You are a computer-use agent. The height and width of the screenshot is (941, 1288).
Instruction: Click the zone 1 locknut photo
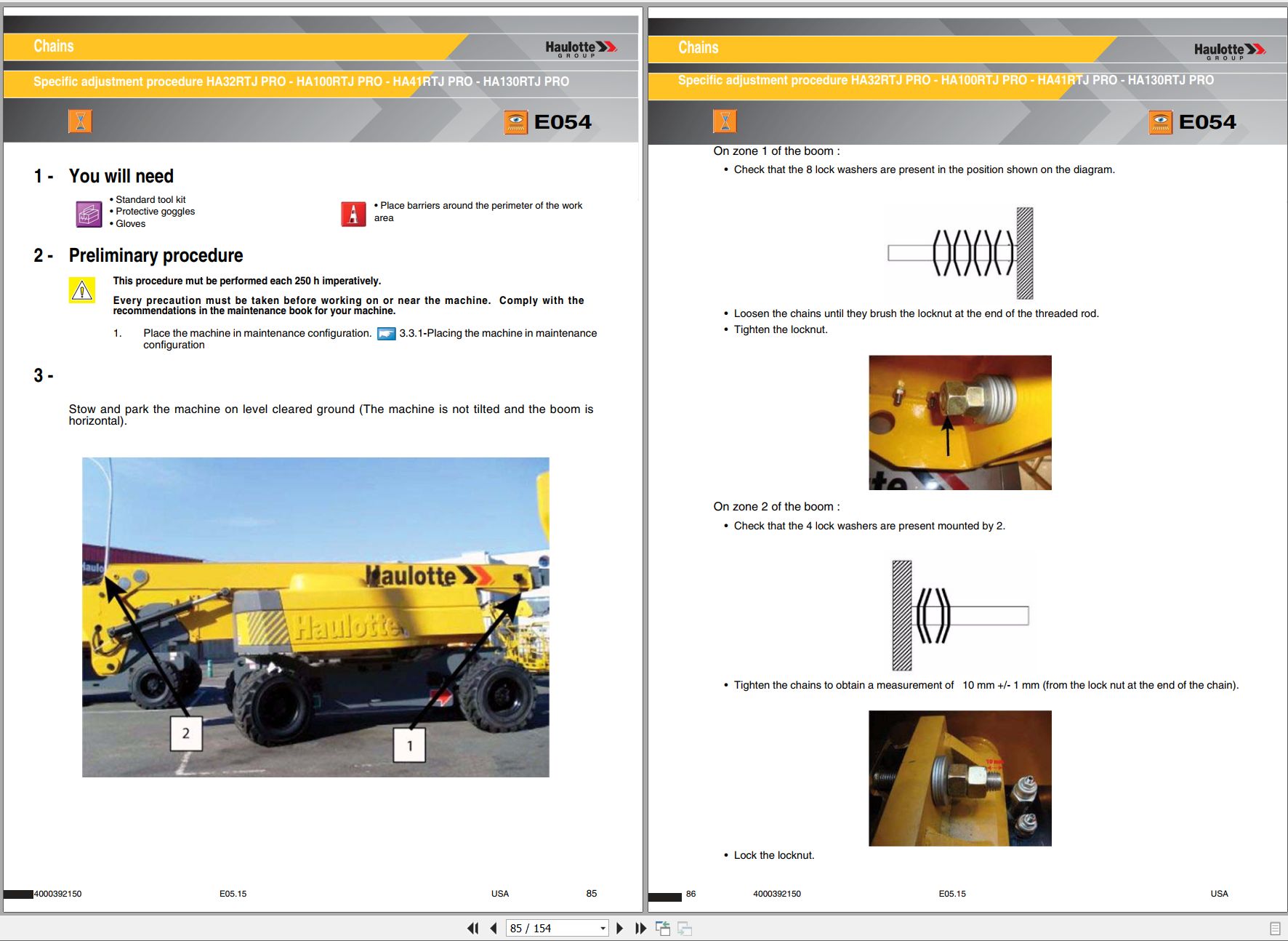[x=960, y=423]
